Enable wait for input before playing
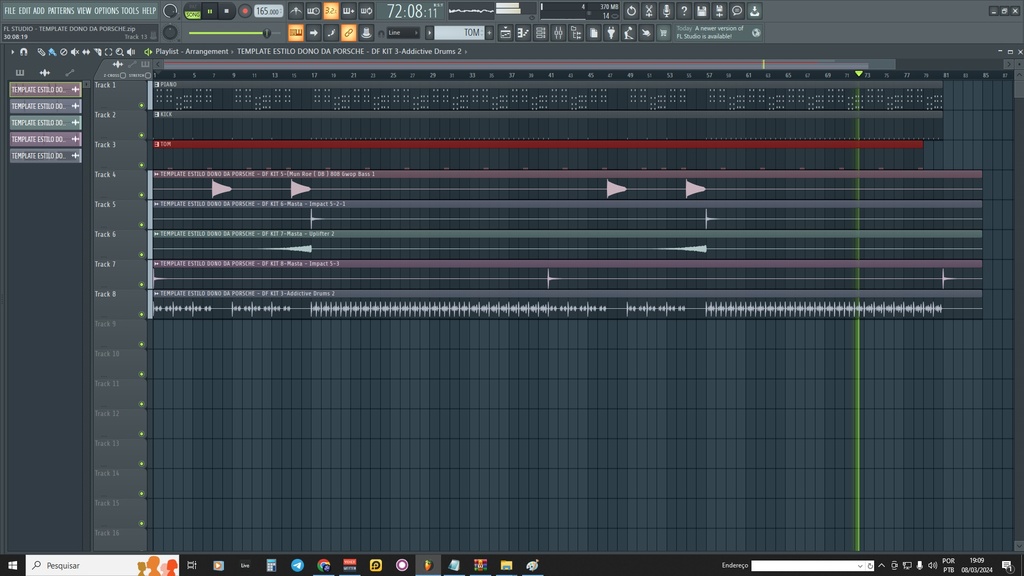Screen dimensions: 1024x576 (313, 11)
